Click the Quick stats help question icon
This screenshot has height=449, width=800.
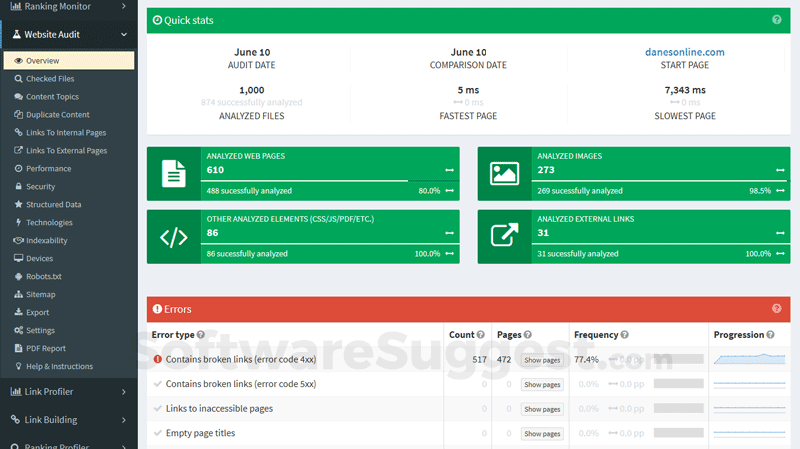point(777,20)
